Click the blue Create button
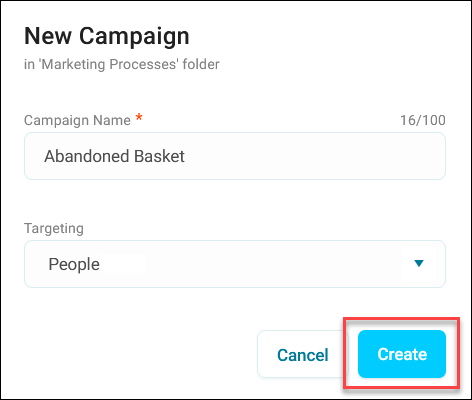This screenshot has height=400, width=472. 402,354
